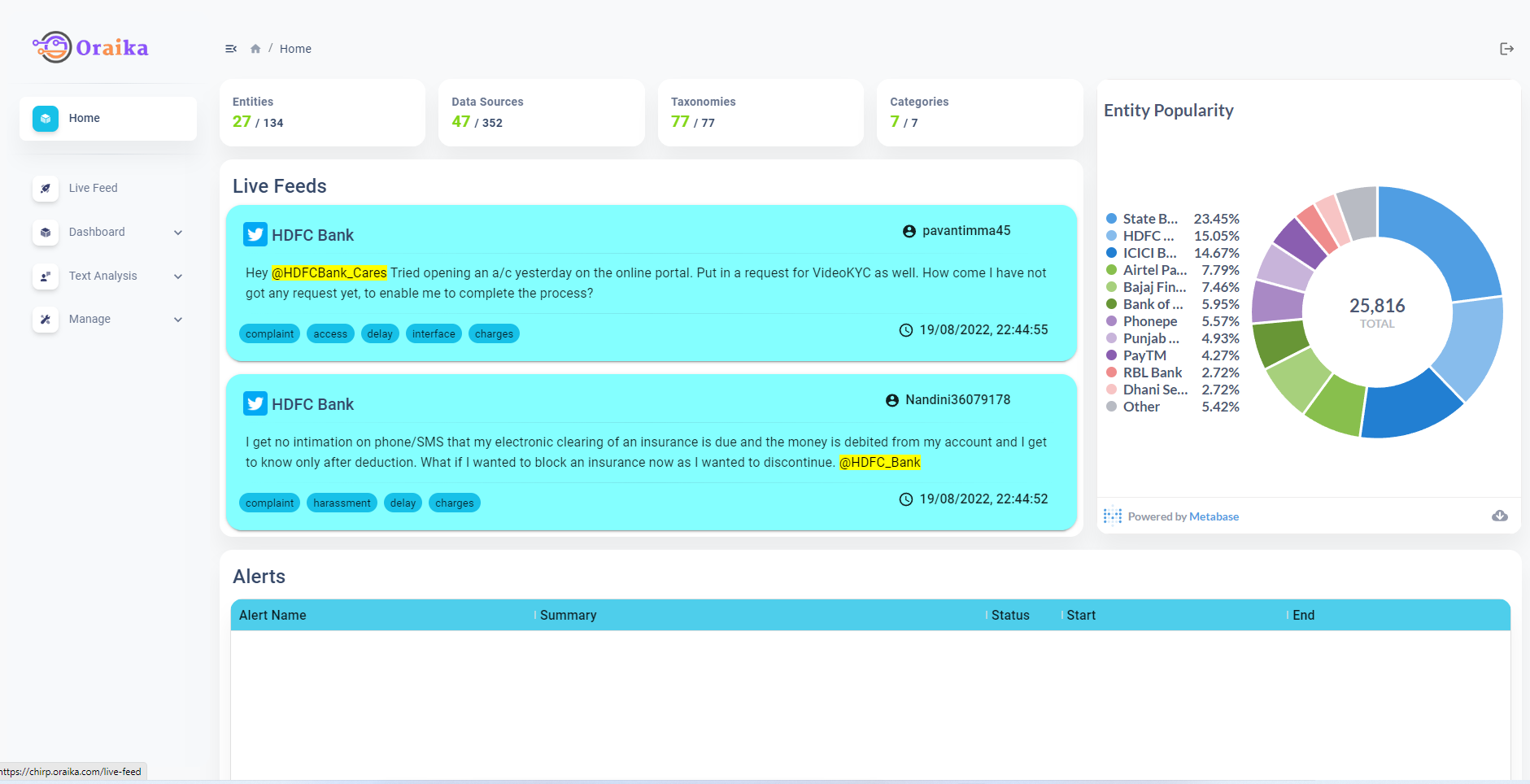This screenshot has height=784, width=1530.
Task: Click the 5.95% value for Bank of ...
Action: pyautogui.click(x=1221, y=304)
